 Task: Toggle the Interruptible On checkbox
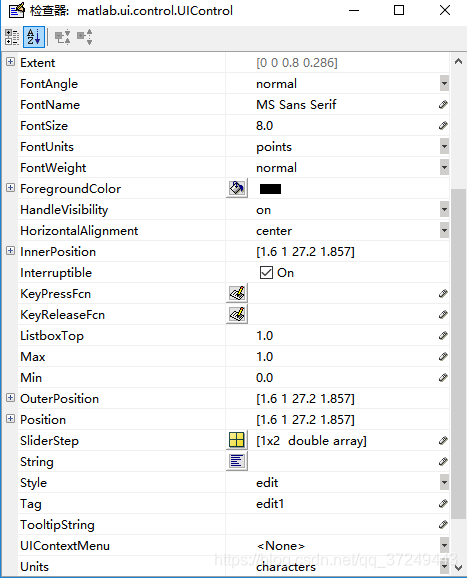pos(266,273)
